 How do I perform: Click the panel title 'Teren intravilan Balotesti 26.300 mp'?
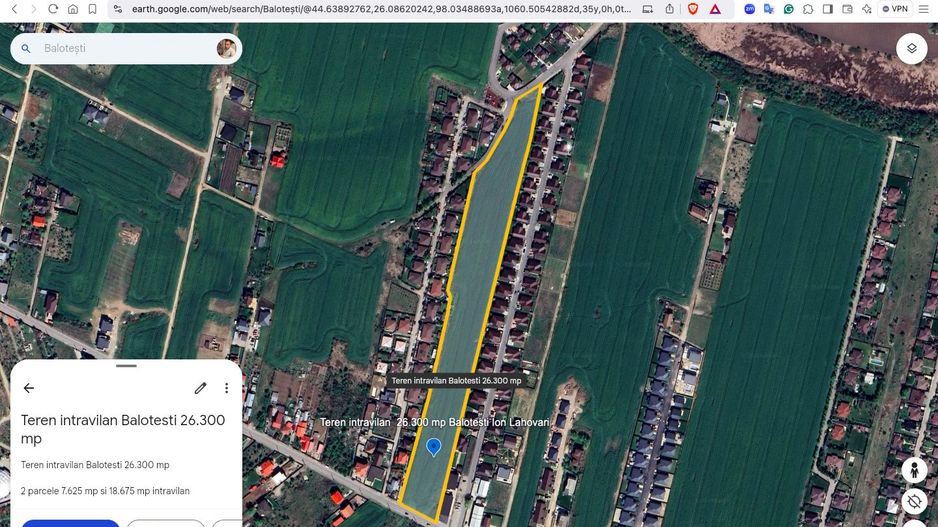click(123, 429)
